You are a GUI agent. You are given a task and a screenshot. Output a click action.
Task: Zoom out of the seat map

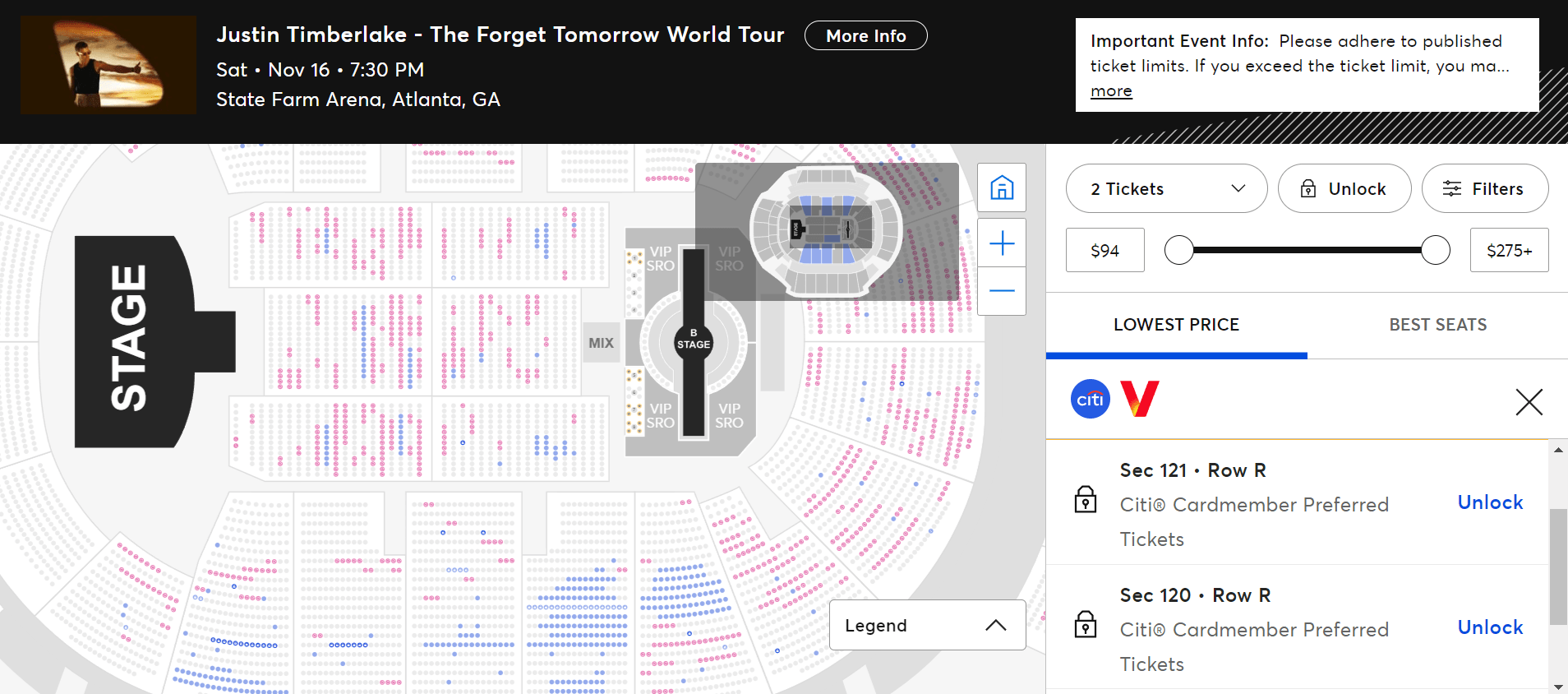1001,291
